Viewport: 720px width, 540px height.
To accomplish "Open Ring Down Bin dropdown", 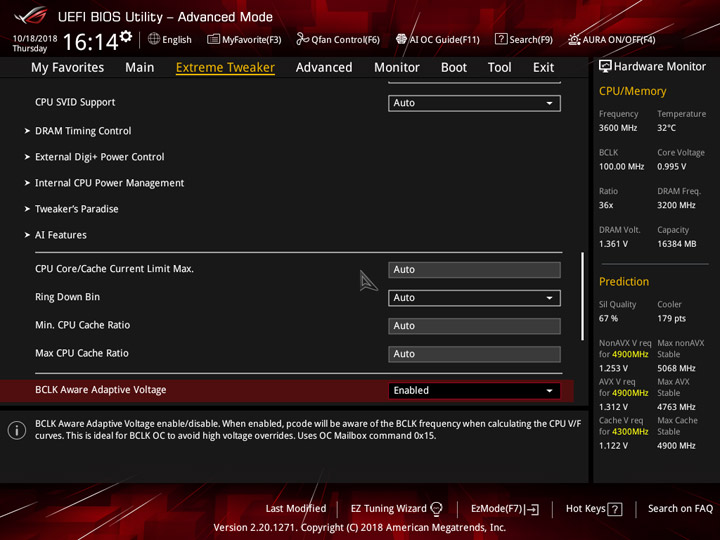I will tap(474, 298).
